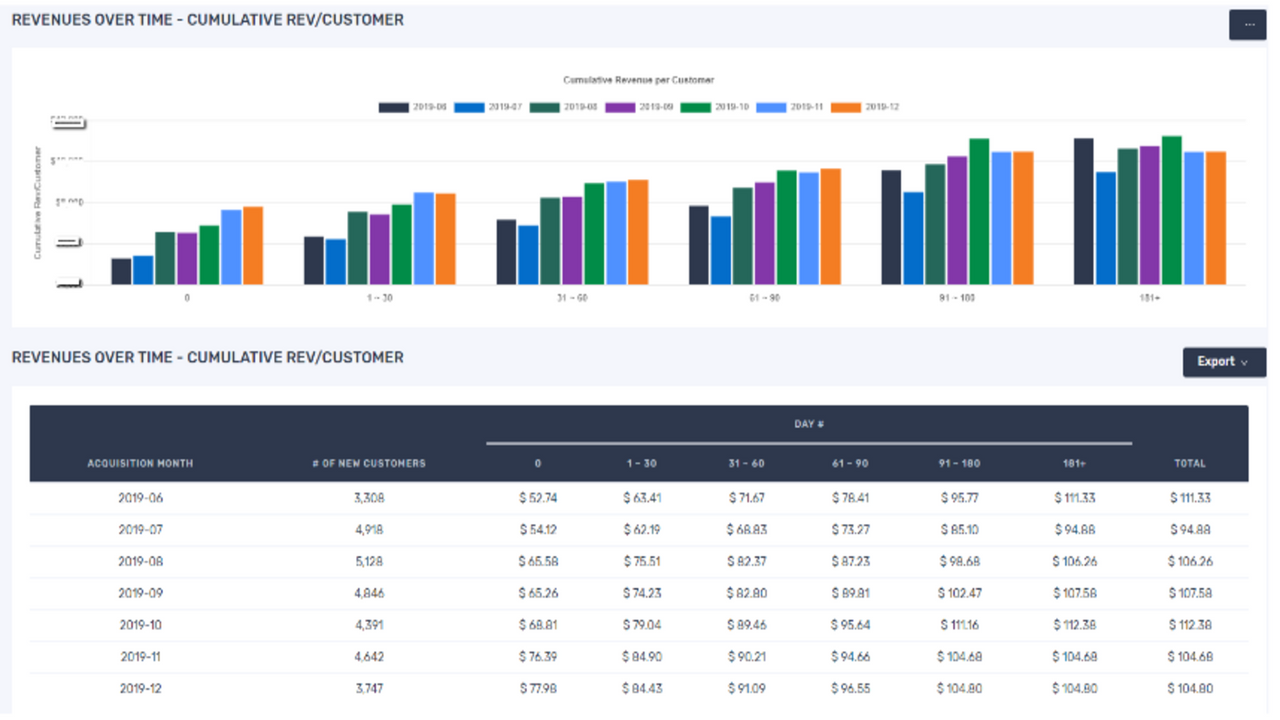Click the $75.51 value in 2019-08 row

click(642, 562)
